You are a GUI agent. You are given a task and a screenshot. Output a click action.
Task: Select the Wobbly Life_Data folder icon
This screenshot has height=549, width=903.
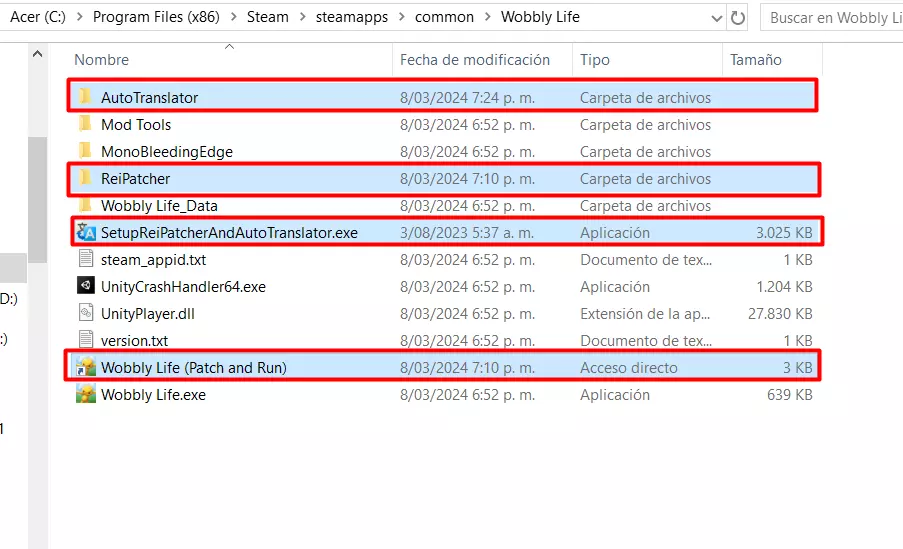pyautogui.click(x=85, y=205)
